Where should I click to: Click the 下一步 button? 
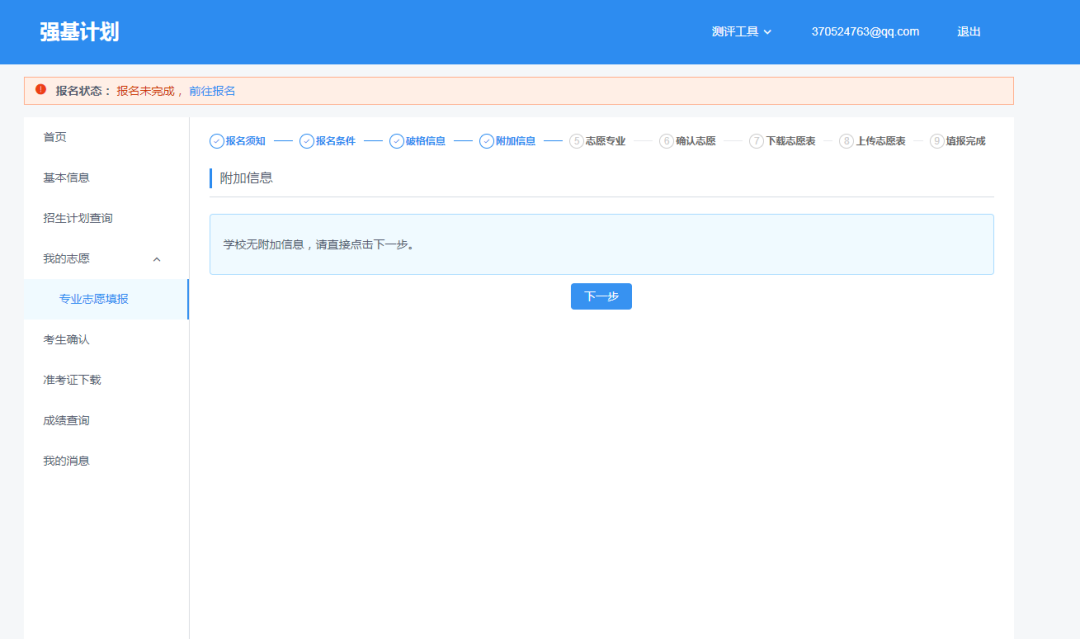(601, 296)
